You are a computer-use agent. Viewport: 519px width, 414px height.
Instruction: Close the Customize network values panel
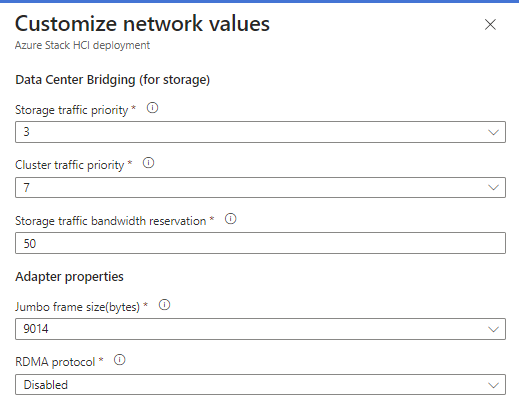pyautogui.click(x=490, y=24)
